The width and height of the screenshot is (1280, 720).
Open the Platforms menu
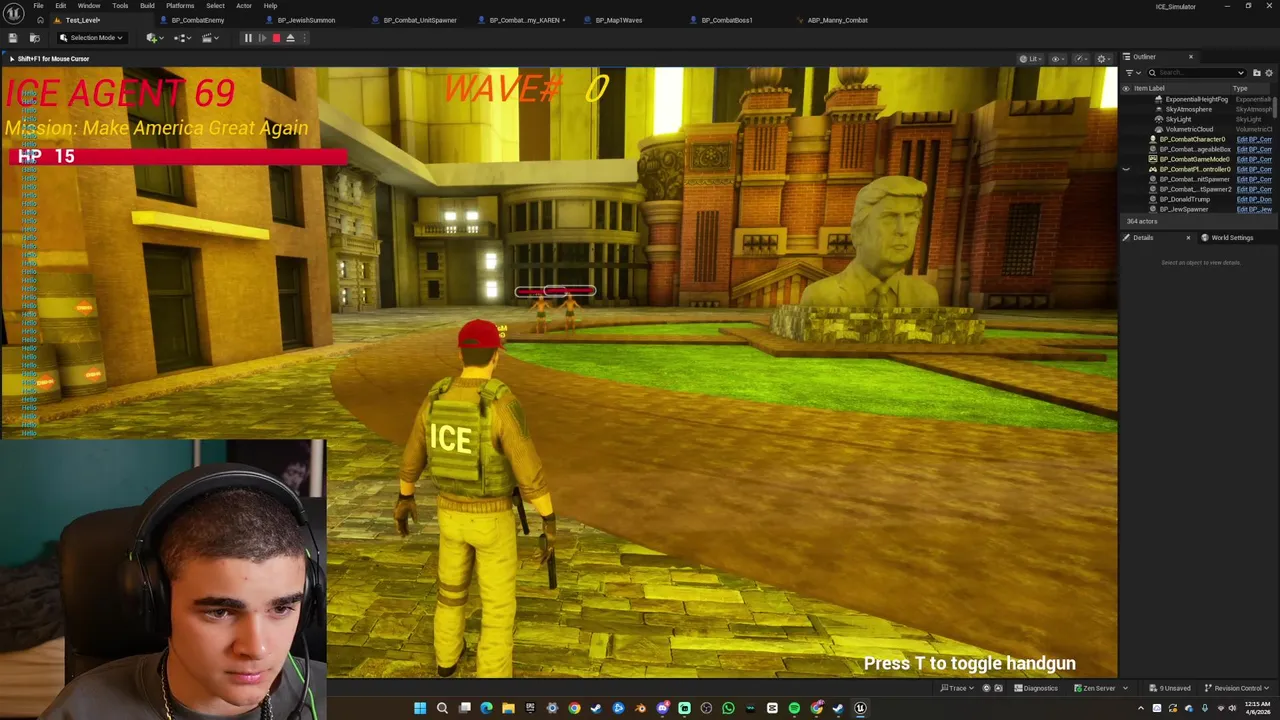coord(180,6)
